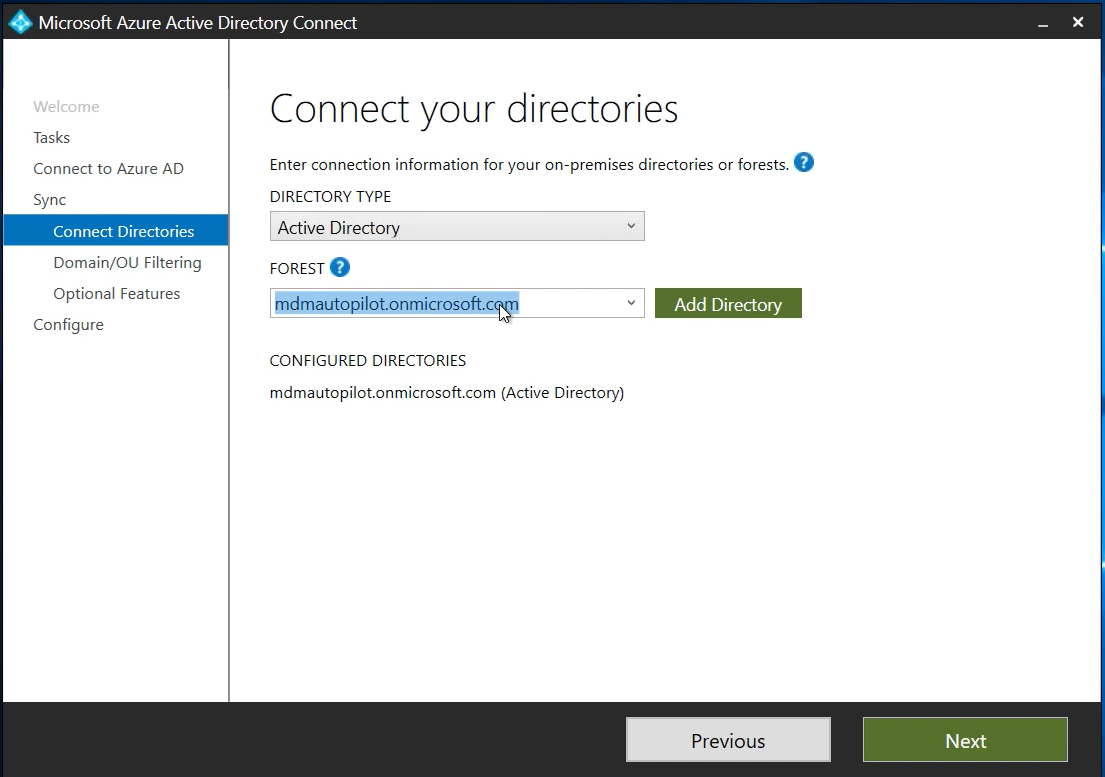Close the Azure AD Connect window
1105x777 pixels.
(x=1078, y=22)
